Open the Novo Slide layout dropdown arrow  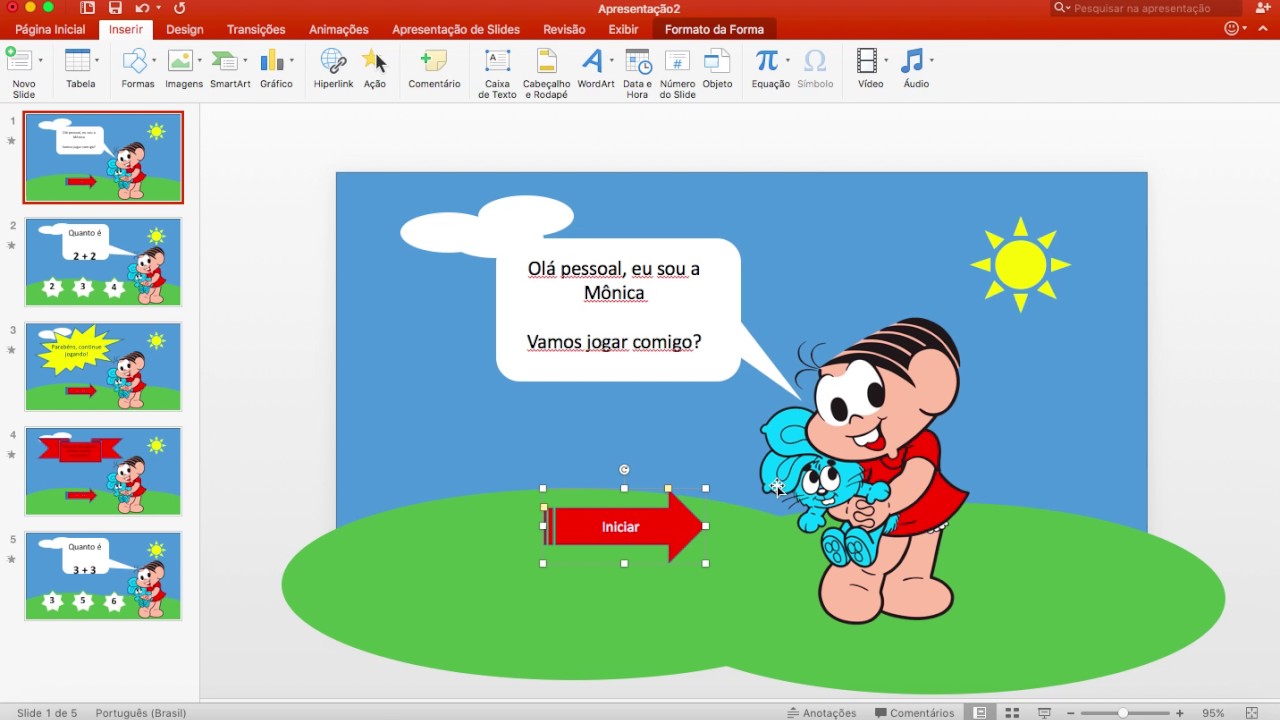[41, 60]
